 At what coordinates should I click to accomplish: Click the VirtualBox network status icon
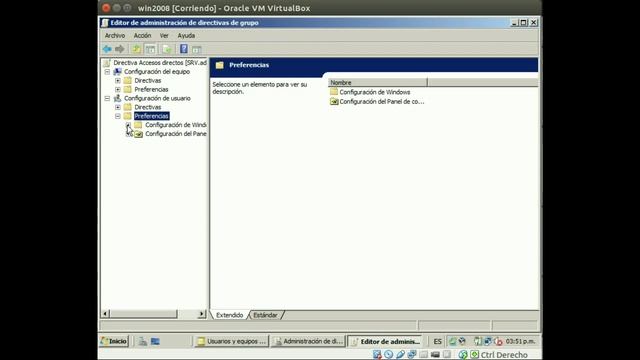tap(412, 355)
